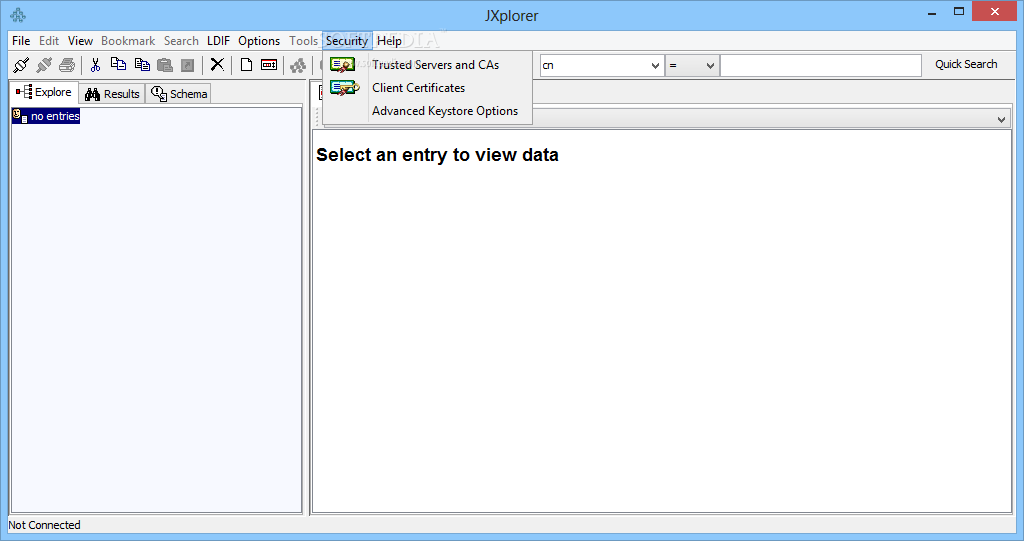
Task: Close the JXplorer window
Action: 995,12
